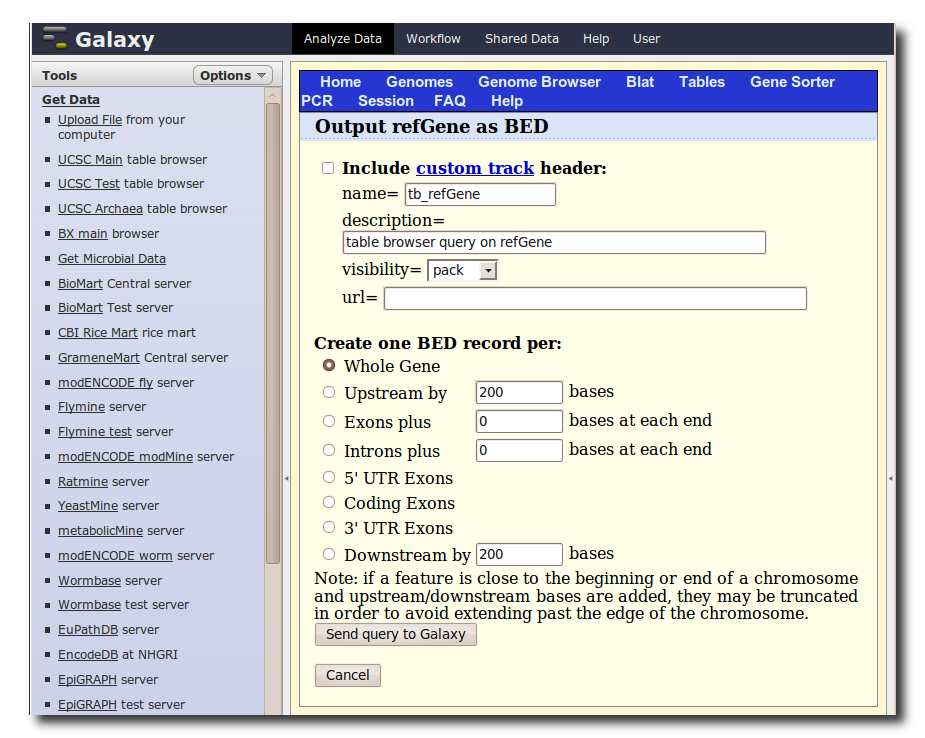Open the Tables page
This screenshot has width=925, height=738.
tap(701, 82)
